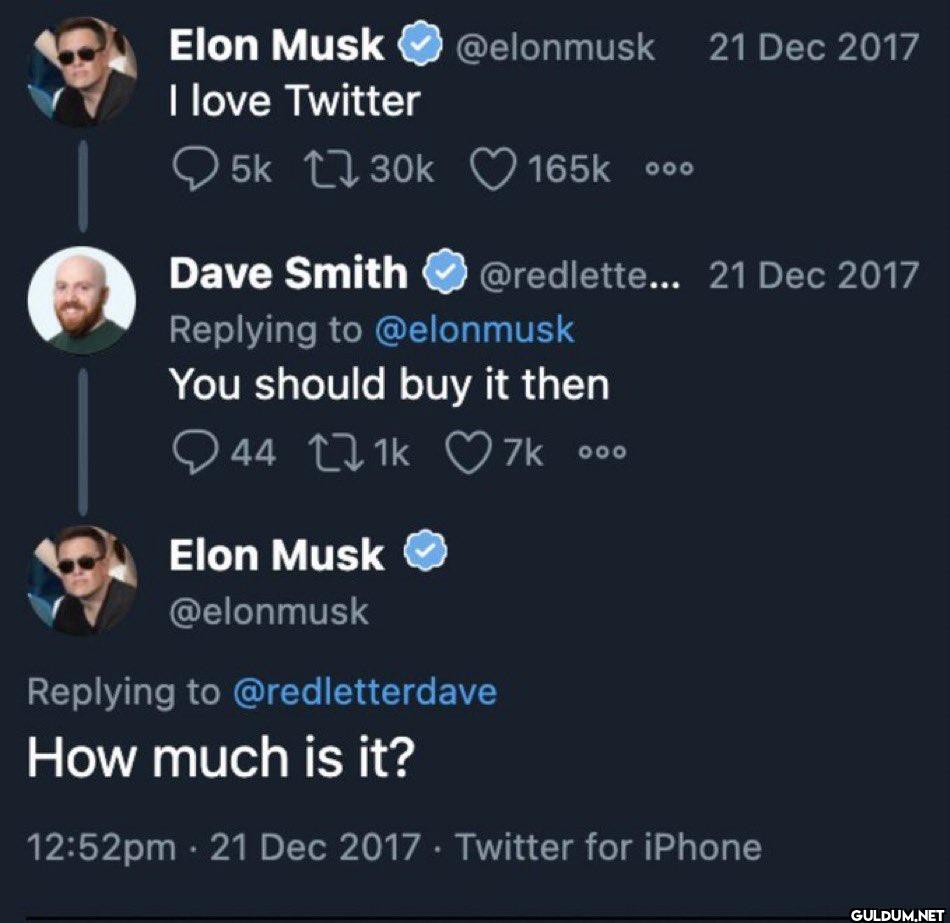Open the Twitter for iPhone source link
The image size is (950, 923).
coord(608,847)
